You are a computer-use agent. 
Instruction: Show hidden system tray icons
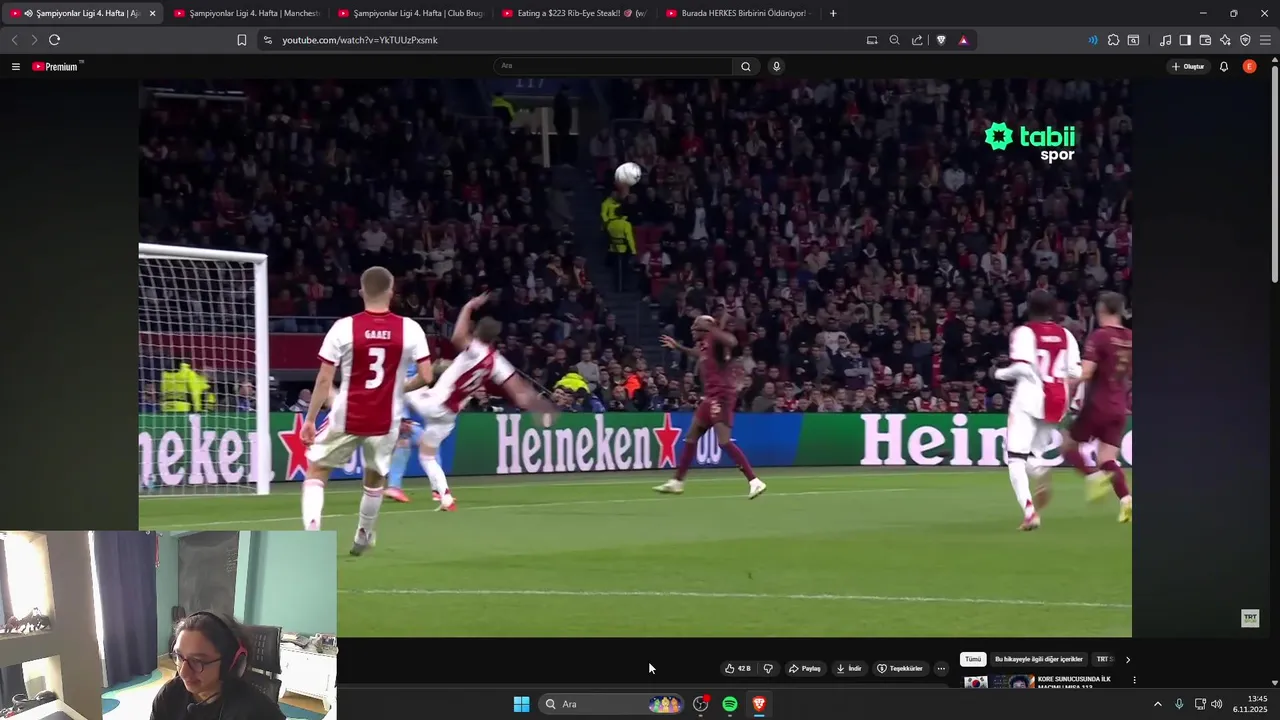point(1158,704)
